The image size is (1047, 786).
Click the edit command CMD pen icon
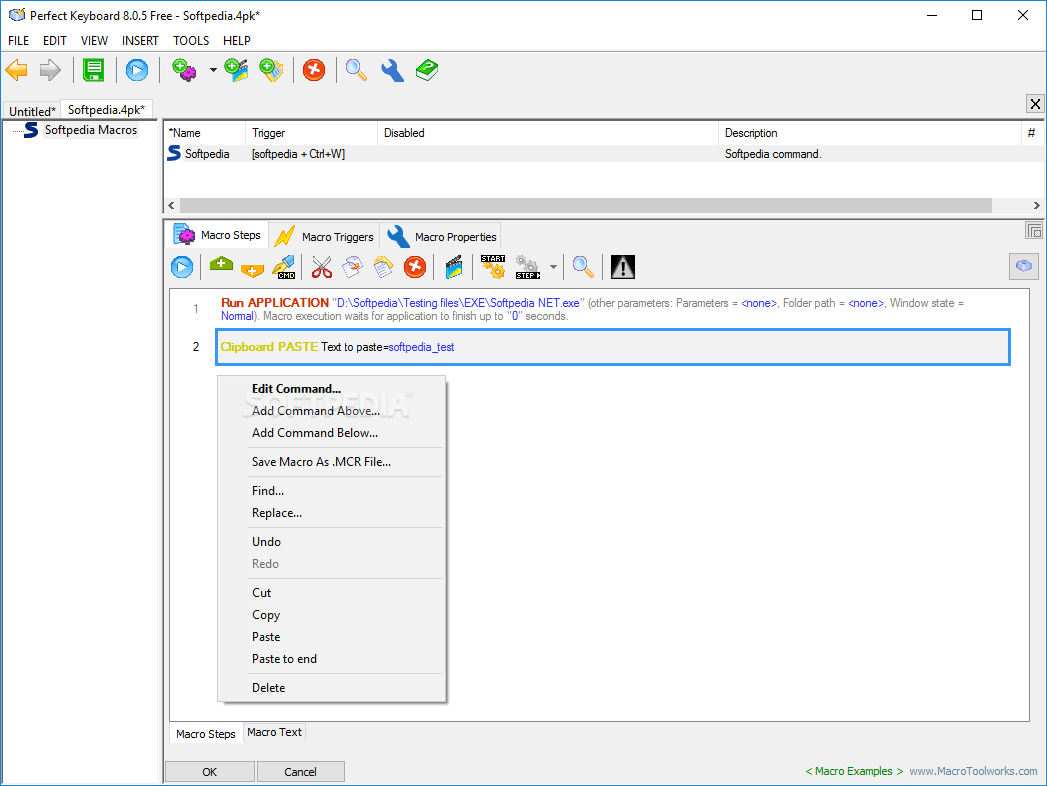(x=284, y=267)
